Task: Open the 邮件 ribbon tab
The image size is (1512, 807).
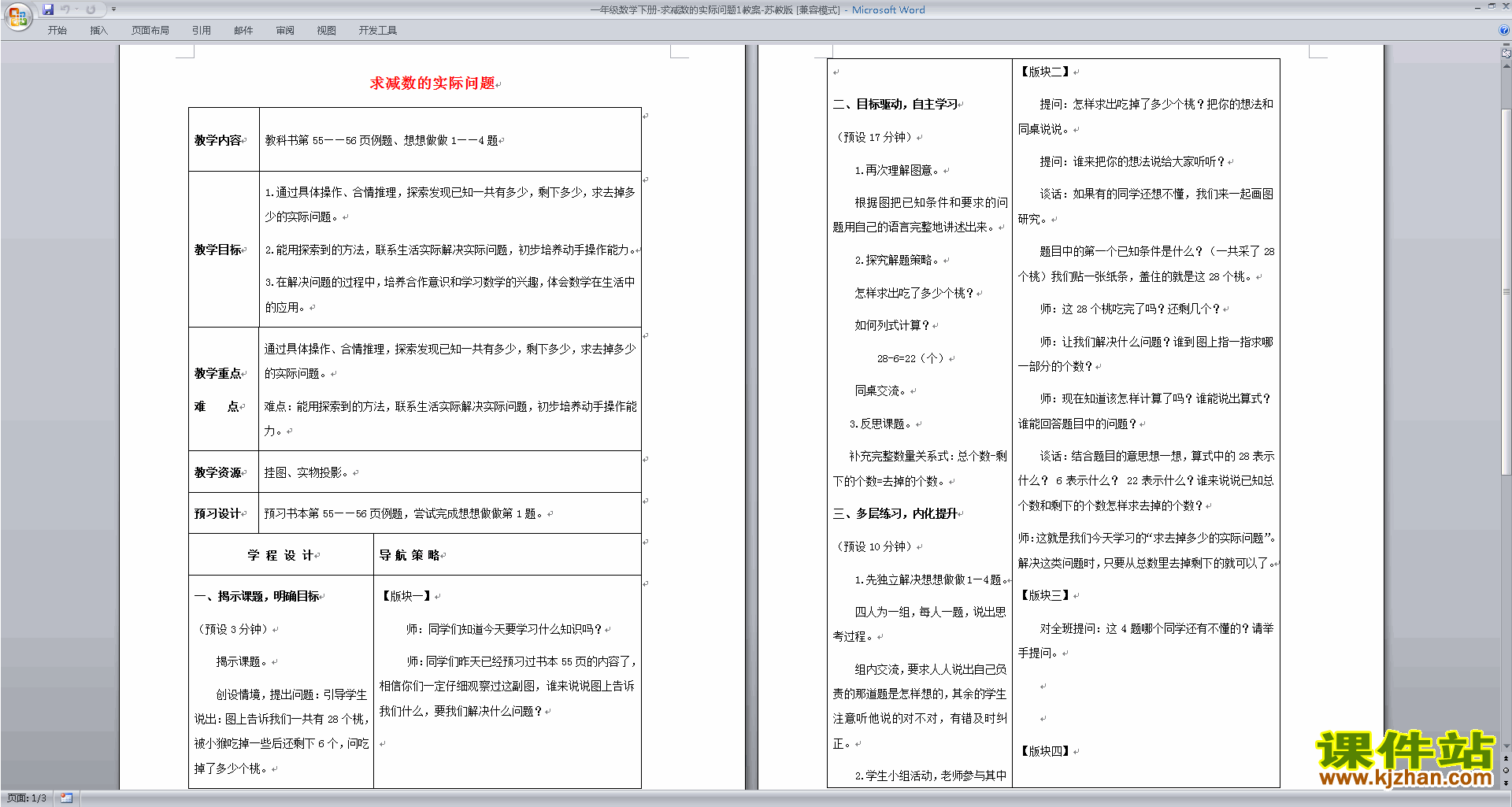Action: click(x=243, y=31)
